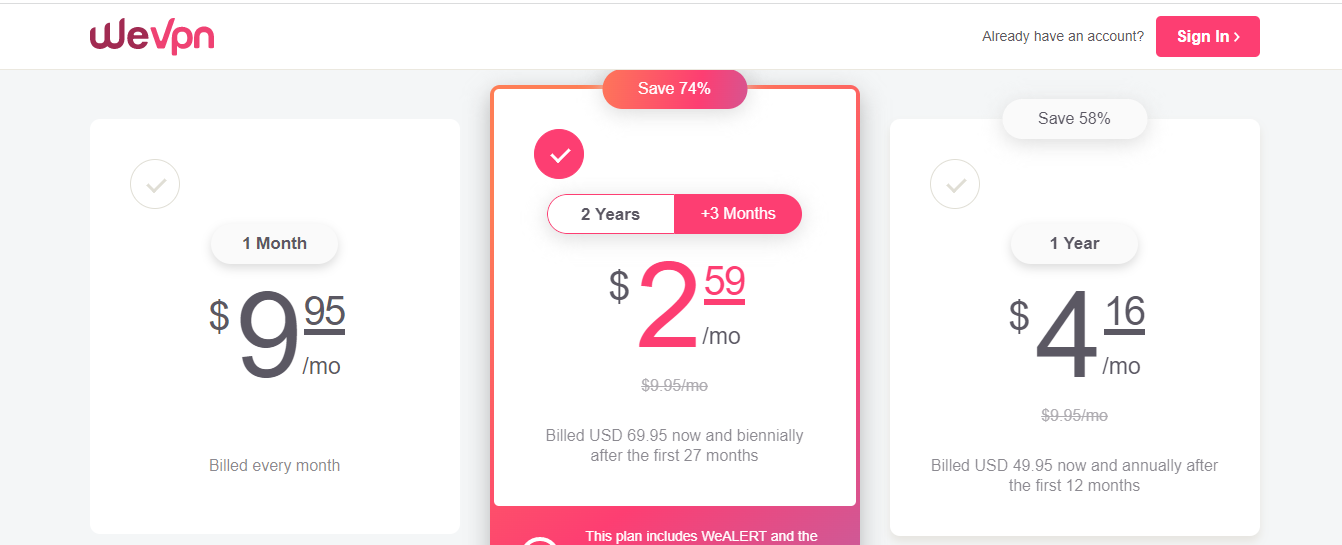Screen dimensions: 1342x545
Task: Choose the 2 Years segment toggle
Action: (610, 214)
